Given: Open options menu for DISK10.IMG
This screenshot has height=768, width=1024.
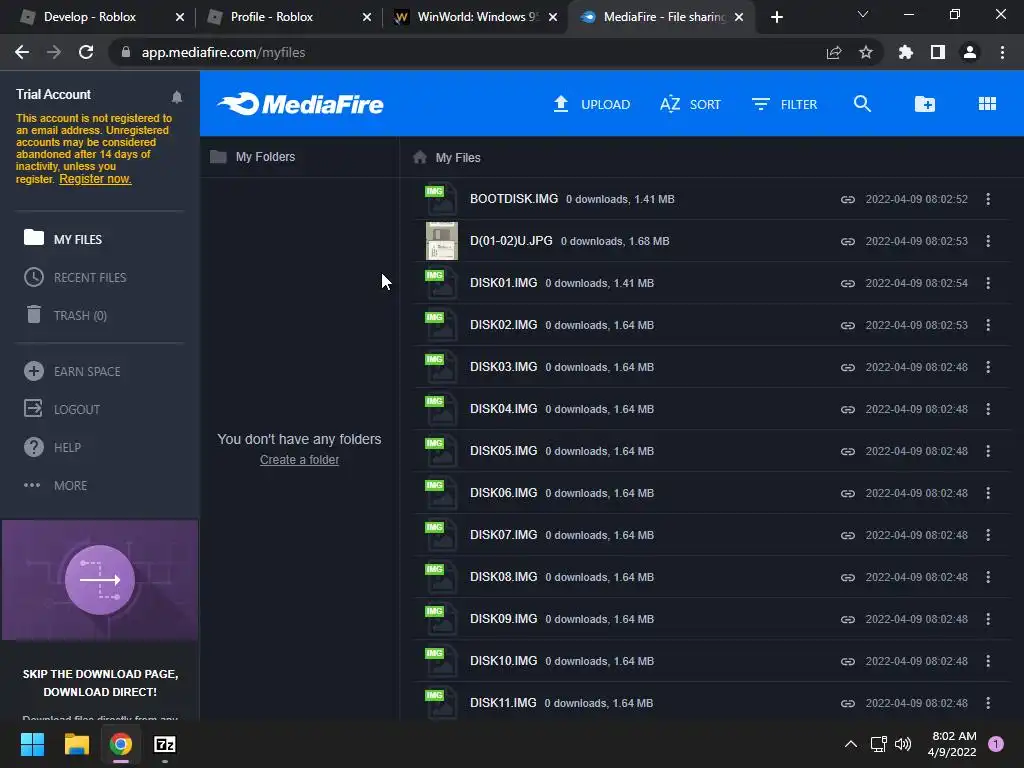Looking at the screenshot, I should tap(987, 661).
